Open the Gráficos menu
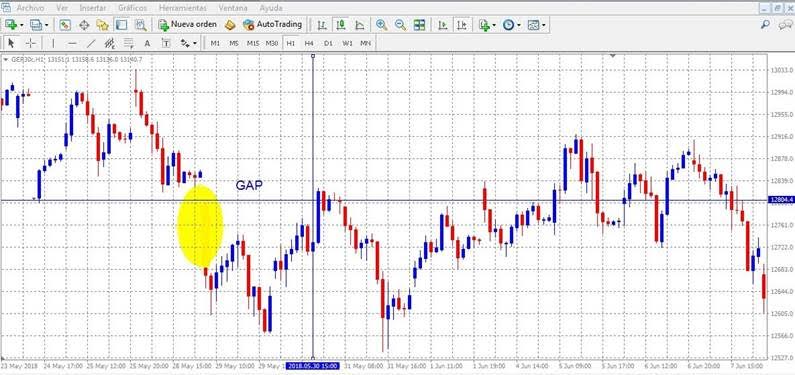This screenshot has width=795, height=375. [x=132, y=8]
